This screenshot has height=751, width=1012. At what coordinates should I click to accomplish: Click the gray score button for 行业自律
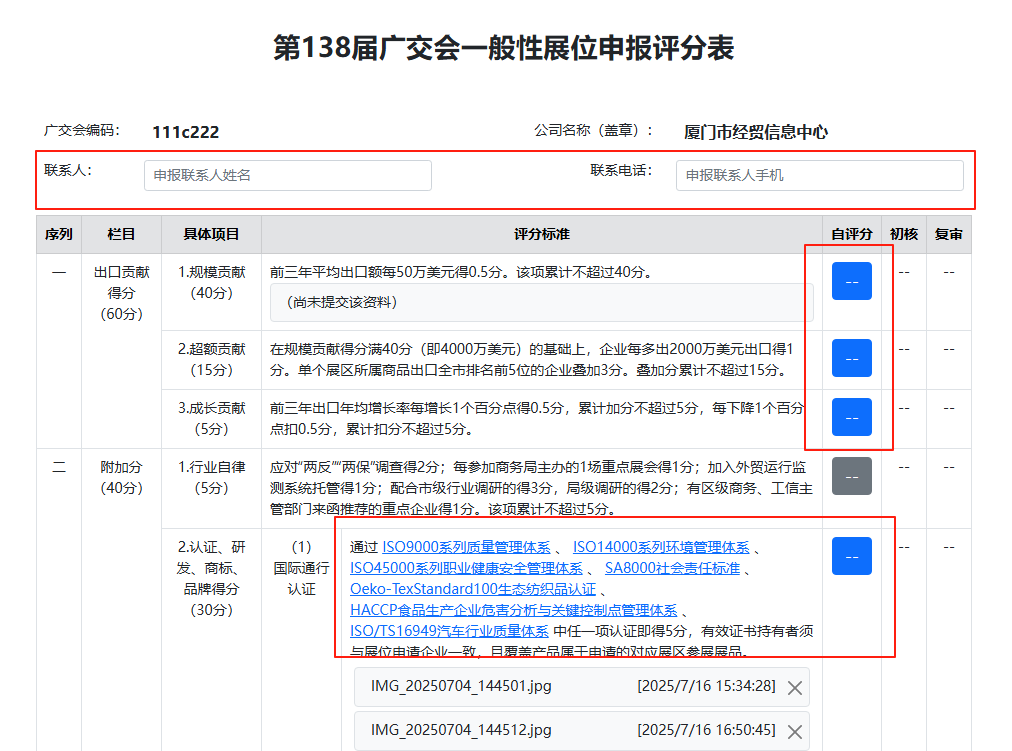851,476
